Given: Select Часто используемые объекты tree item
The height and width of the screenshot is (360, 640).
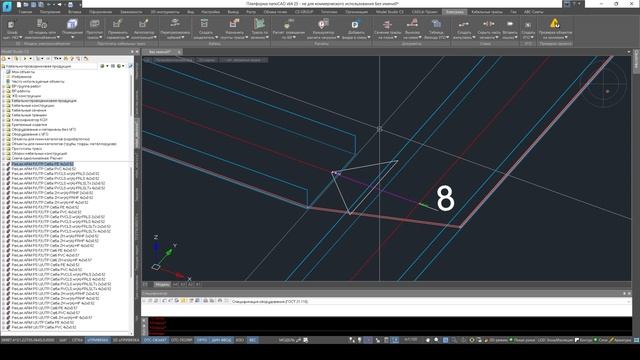Looking at the screenshot, I should point(38,81).
